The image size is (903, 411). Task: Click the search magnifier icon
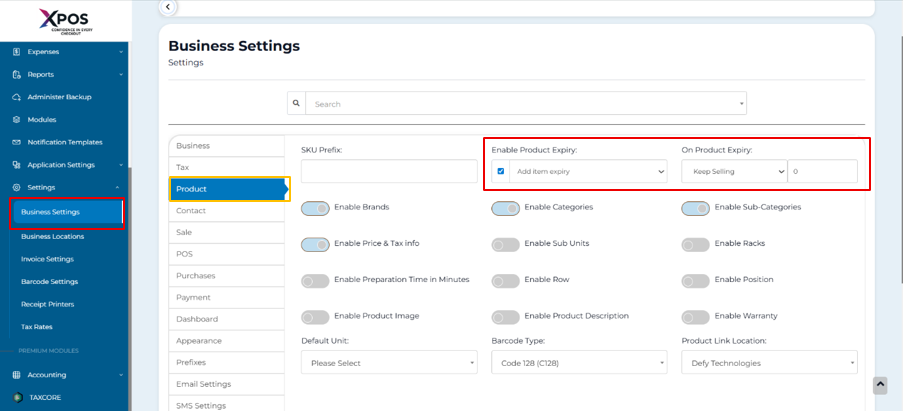(296, 103)
